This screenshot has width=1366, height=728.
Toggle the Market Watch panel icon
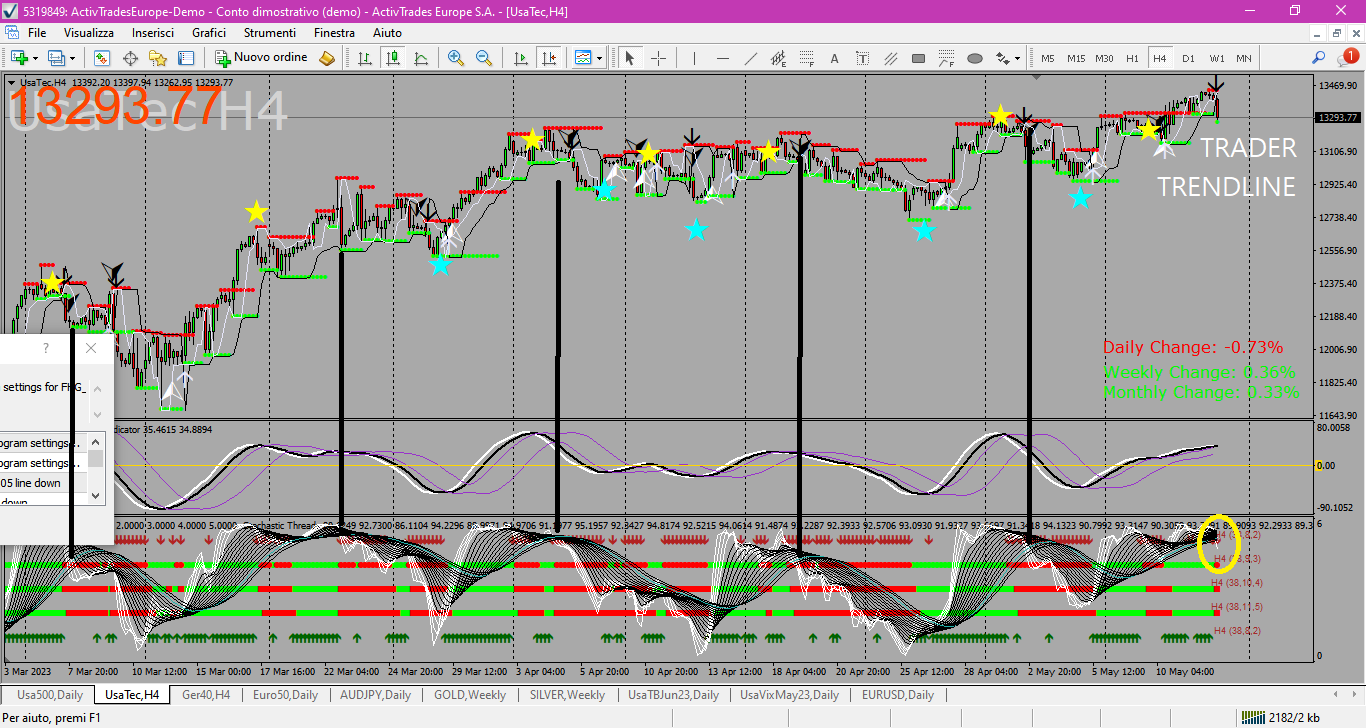[102, 58]
